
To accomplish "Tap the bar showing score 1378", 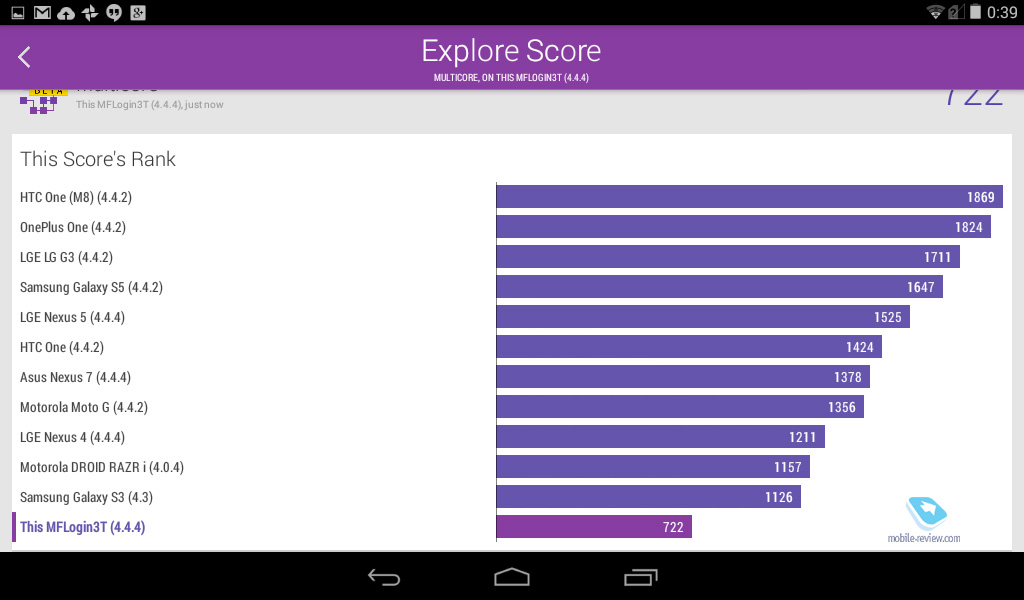I will [683, 377].
